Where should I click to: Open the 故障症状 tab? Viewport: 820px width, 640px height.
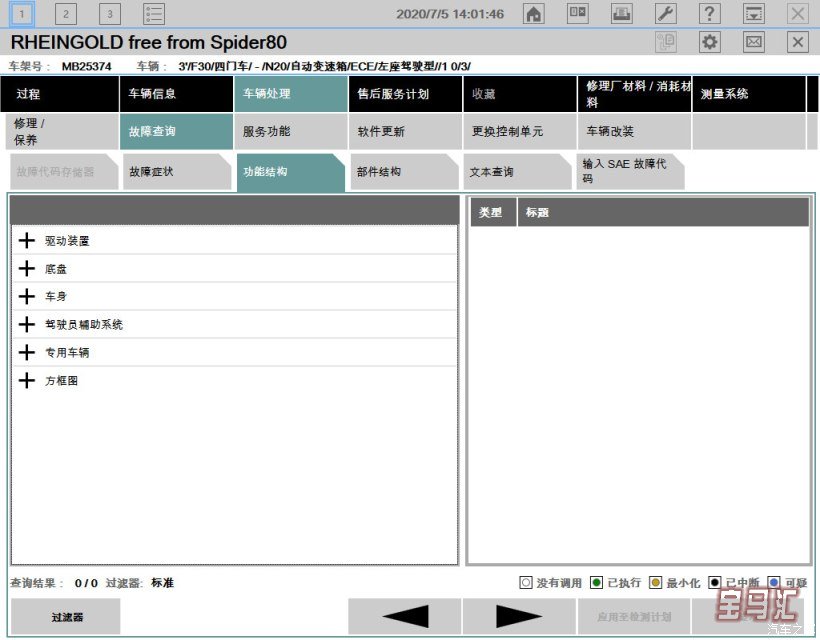click(x=177, y=172)
